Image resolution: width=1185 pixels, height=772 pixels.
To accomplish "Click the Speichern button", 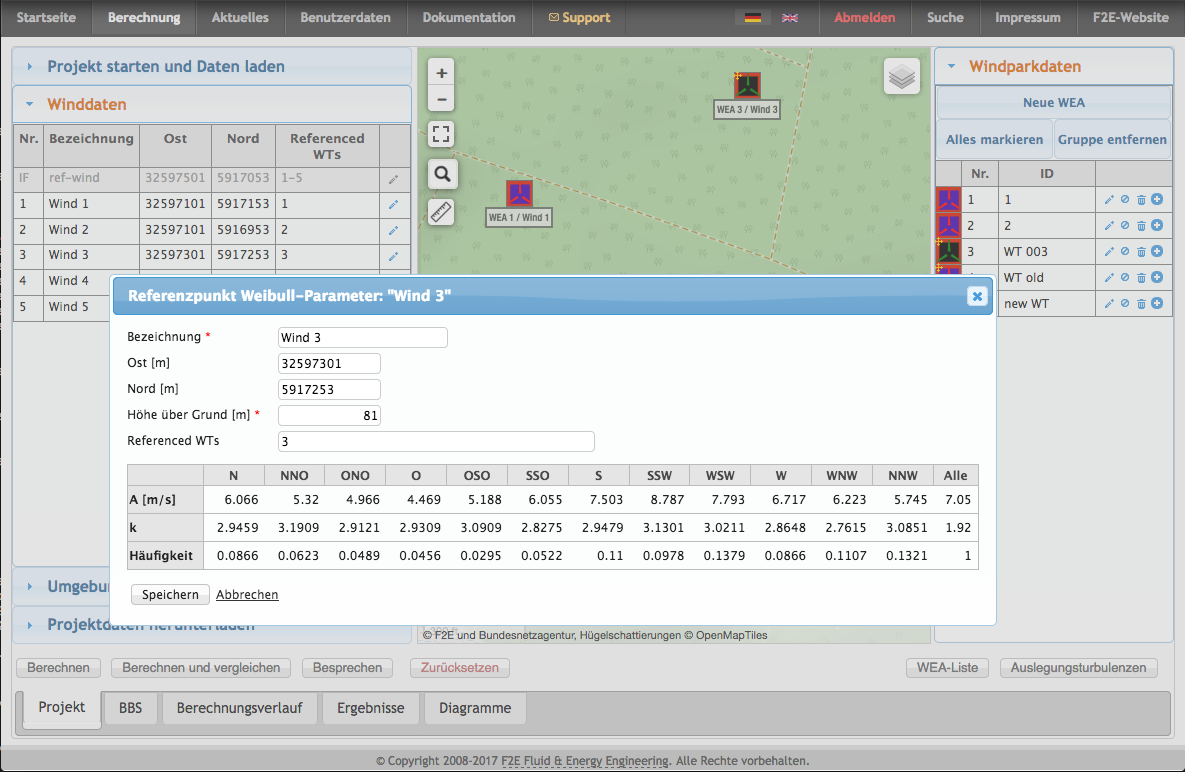I will (x=170, y=595).
